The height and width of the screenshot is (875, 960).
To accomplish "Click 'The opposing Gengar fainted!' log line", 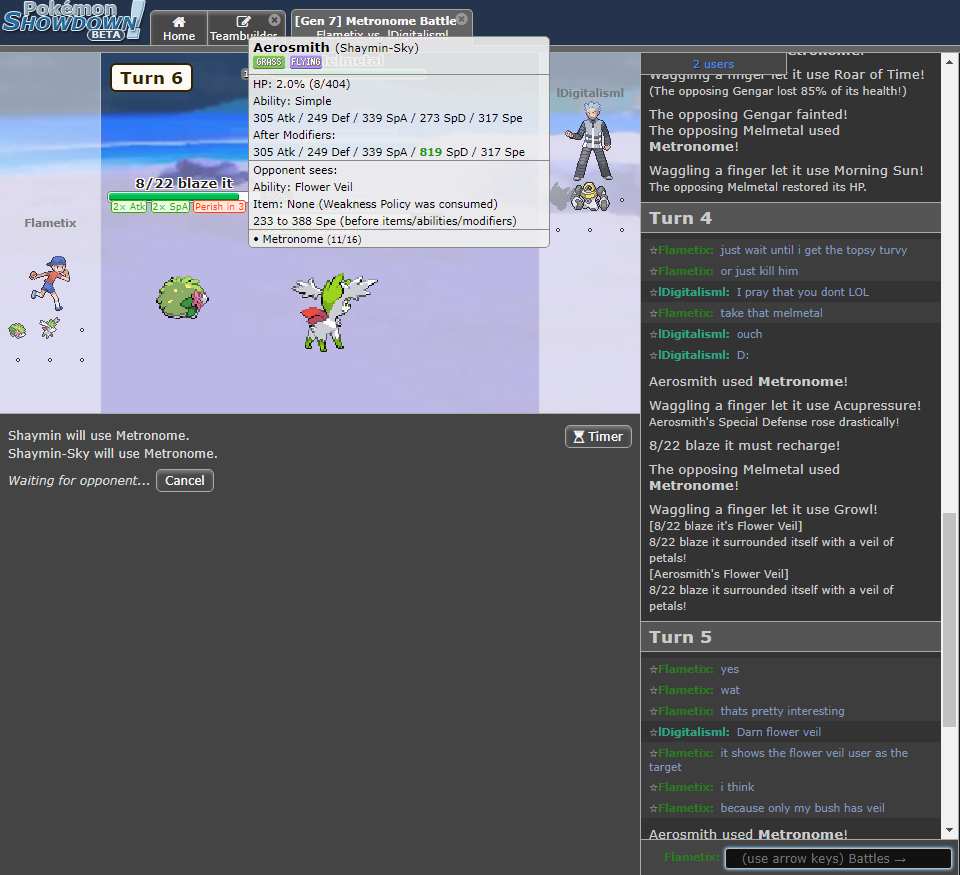I will click(748, 115).
